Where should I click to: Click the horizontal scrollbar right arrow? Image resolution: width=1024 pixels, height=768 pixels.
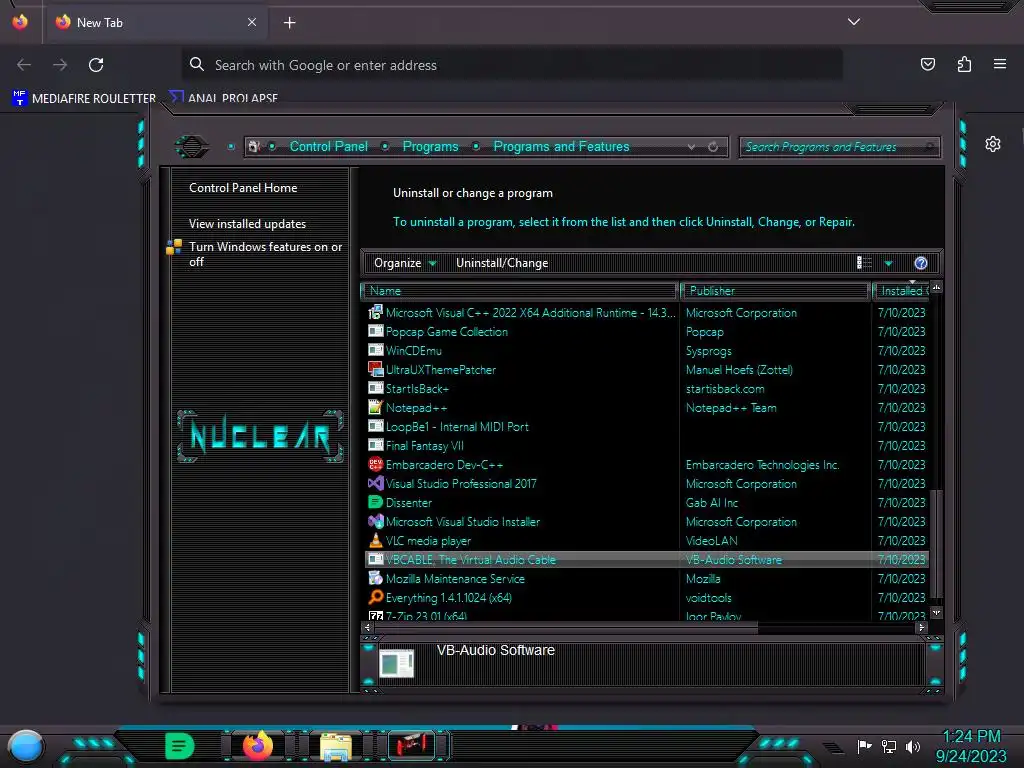[x=921, y=627]
